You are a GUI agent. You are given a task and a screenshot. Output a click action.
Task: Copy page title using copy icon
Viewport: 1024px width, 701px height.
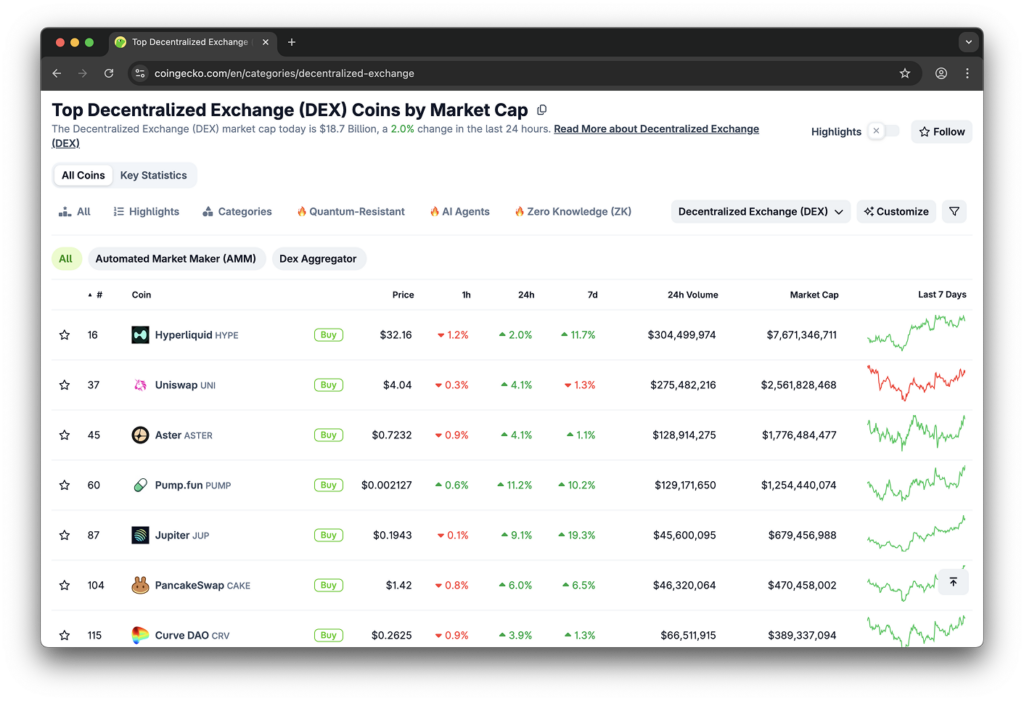(x=542, y=110)
